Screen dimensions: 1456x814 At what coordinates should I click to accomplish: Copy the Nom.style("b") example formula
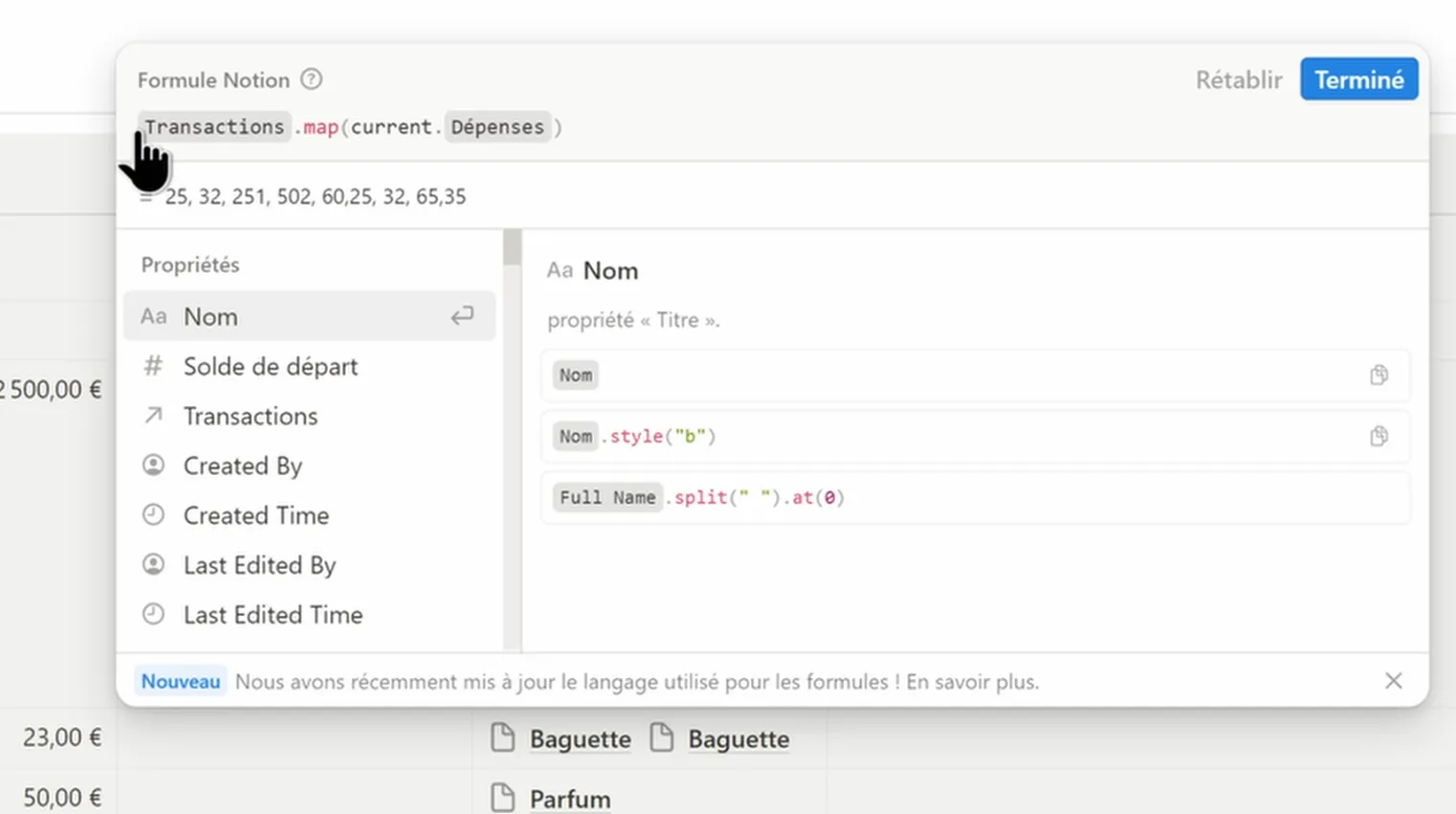click(1378, 437)
